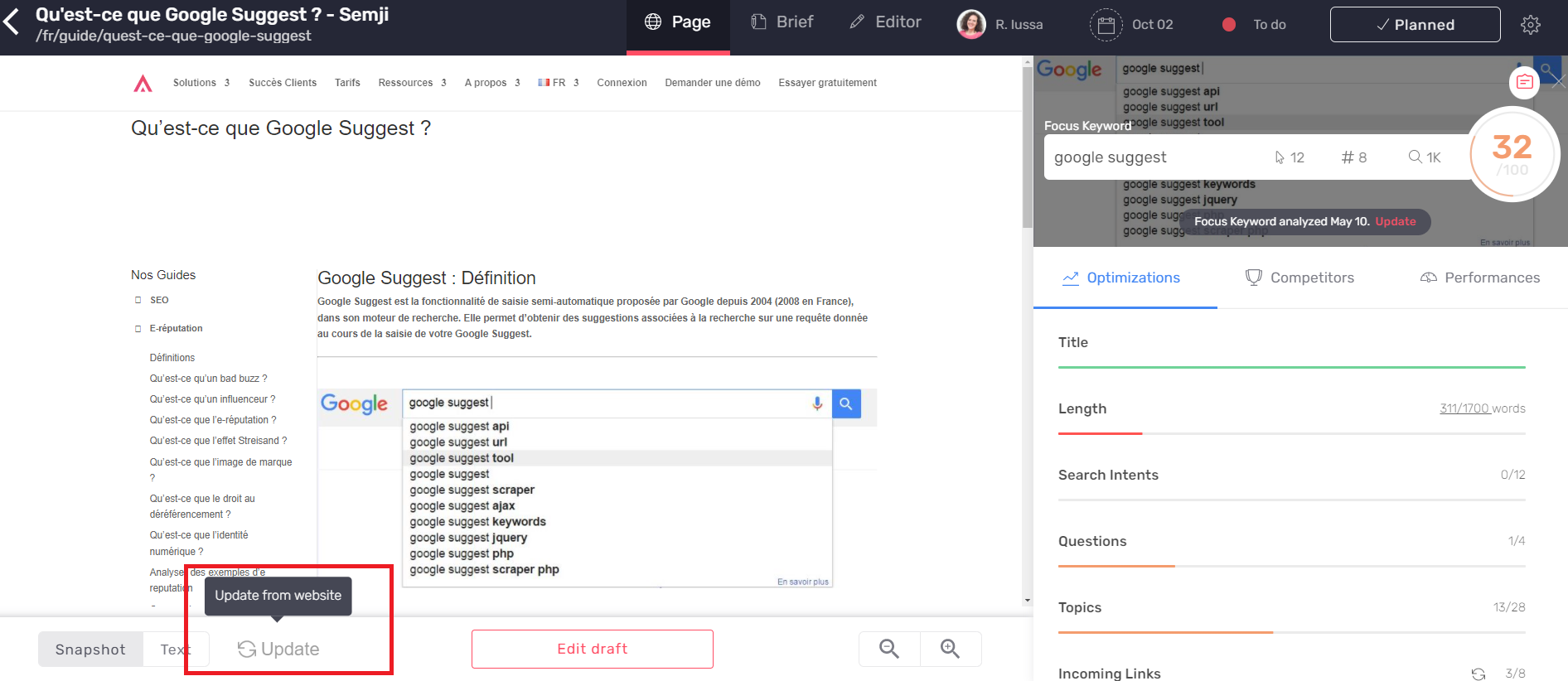This screenshot has height=681, width=1568.
Task: Open Qu'est-ce qu'un bad buzz guide
Action: pos(208,379)
